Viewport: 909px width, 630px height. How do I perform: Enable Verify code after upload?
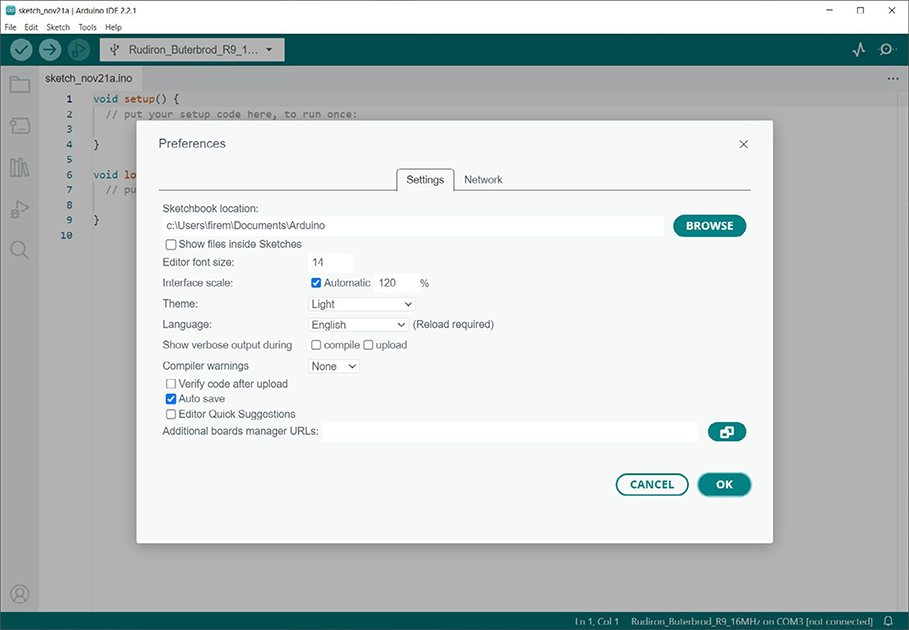[171, 384]
